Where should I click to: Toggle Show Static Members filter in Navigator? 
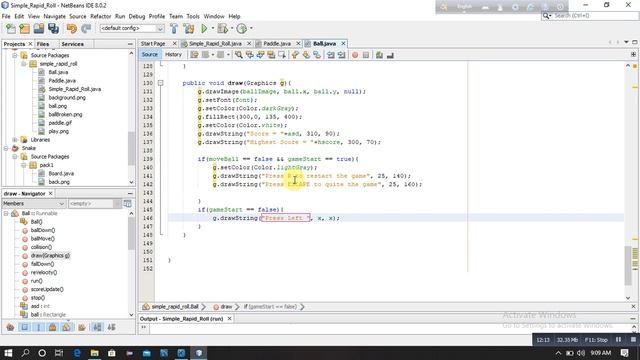click(39, 327)
